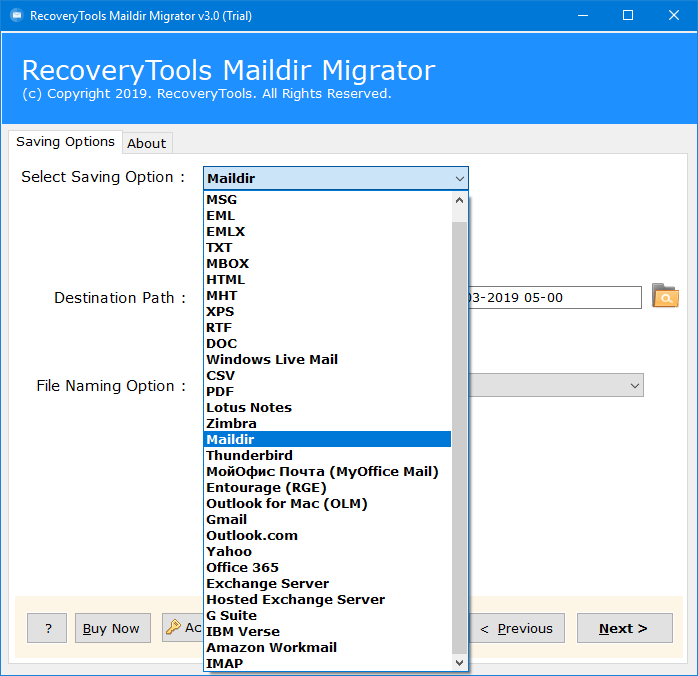Screen dimensions: 698x676
Task: Choose Hosted Exchange Server option
Action: coord(328,600)
